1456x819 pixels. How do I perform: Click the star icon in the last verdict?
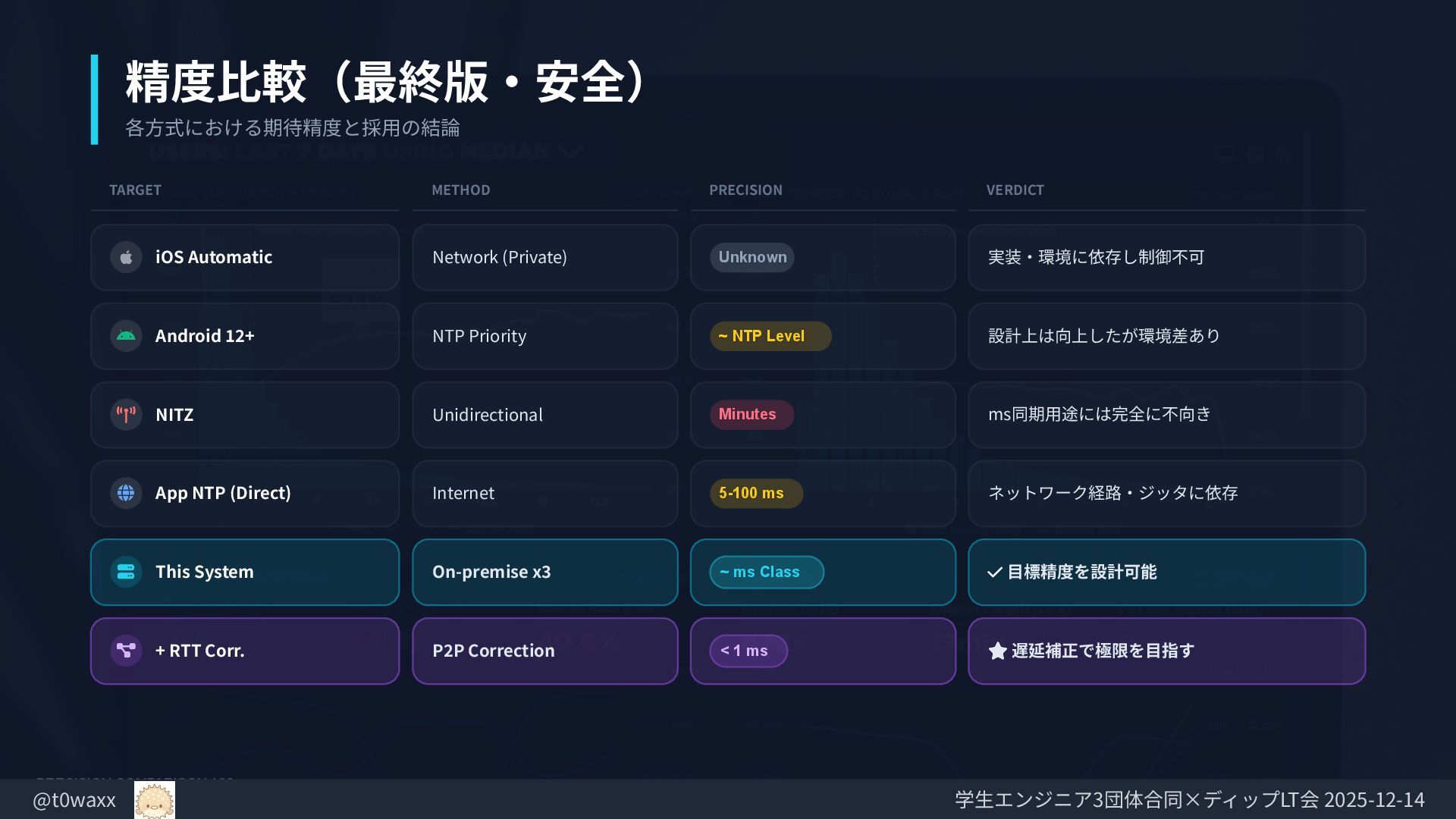[x=997, y=651]
